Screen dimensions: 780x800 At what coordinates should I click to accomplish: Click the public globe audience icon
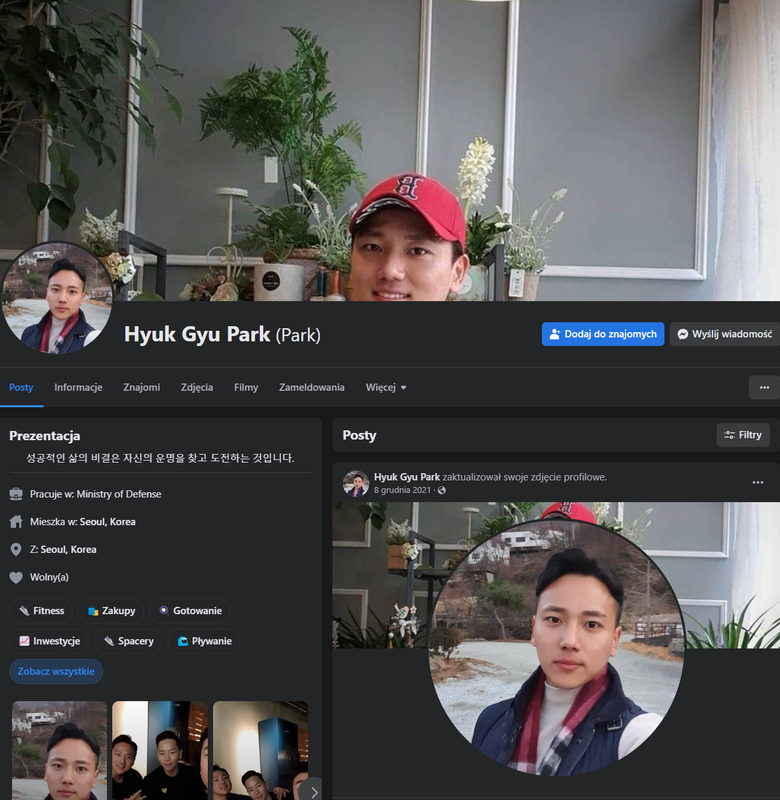[x=442, y=490]
